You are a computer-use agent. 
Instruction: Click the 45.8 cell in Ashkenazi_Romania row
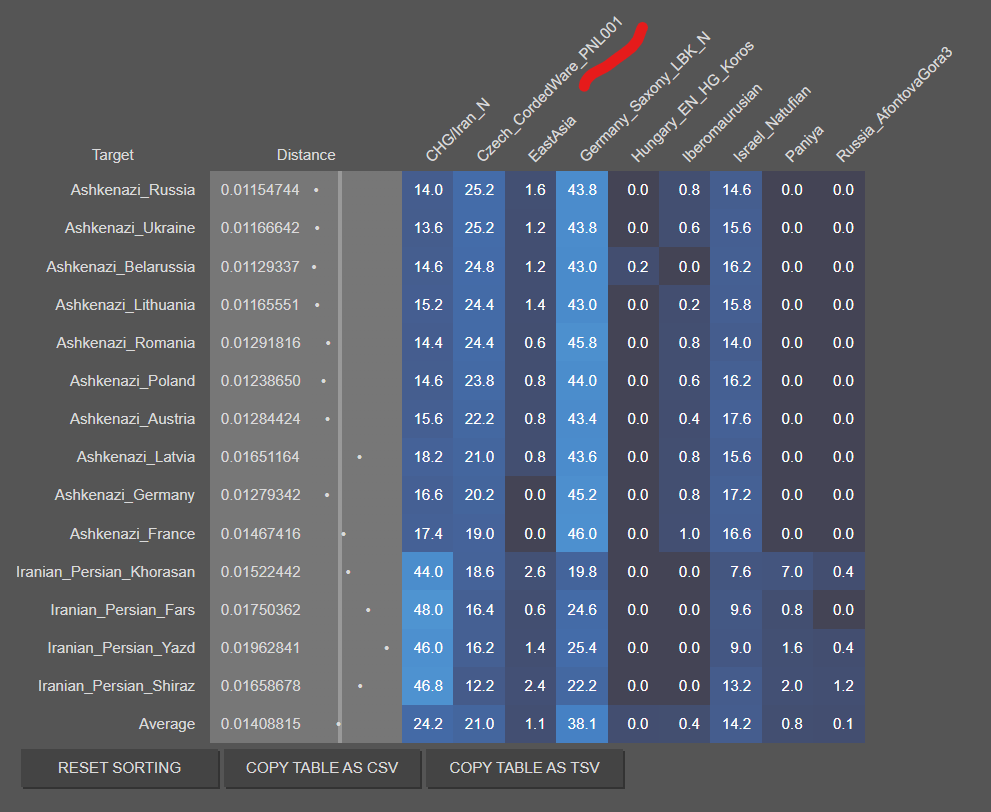click(x=582, y=343)
